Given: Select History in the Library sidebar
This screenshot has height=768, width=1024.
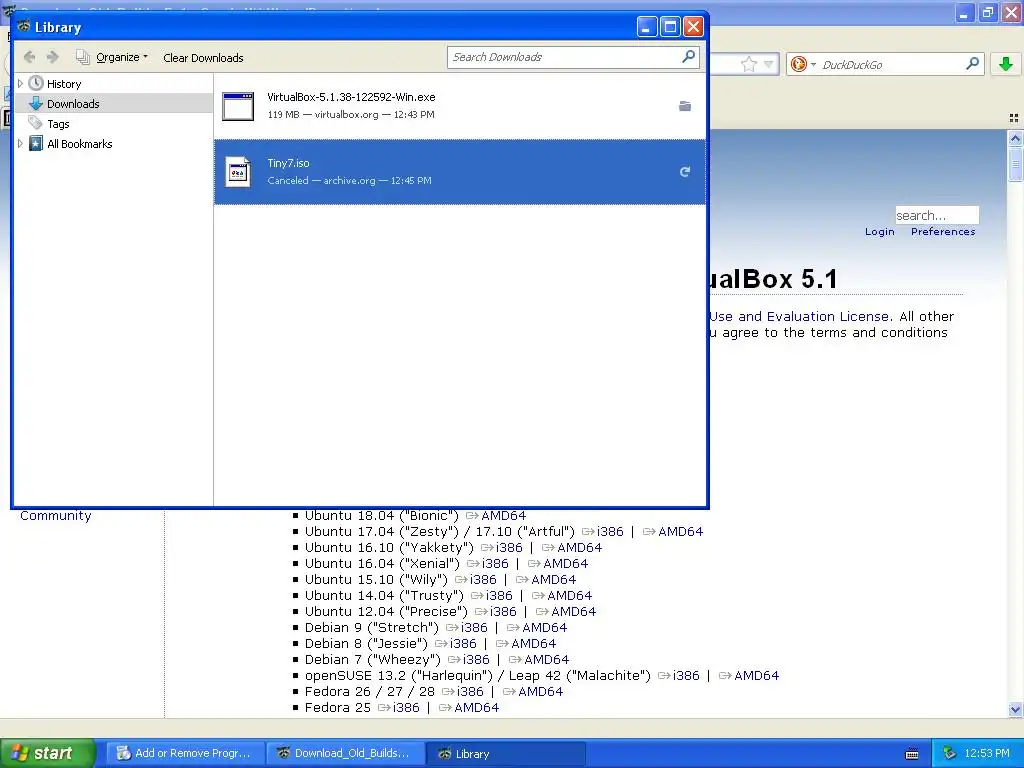Looking at the screenshot, I should click(x=63, y=84).
